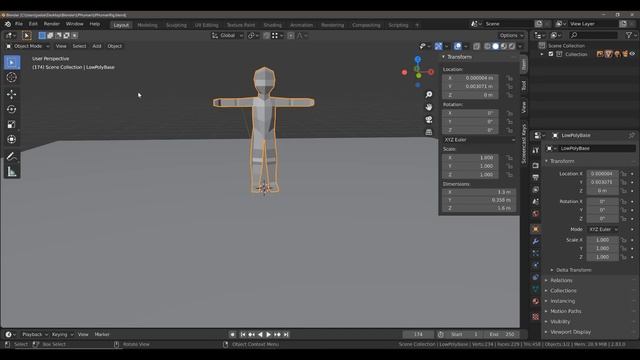Open the Global orientation dropdown

point(227,36)
